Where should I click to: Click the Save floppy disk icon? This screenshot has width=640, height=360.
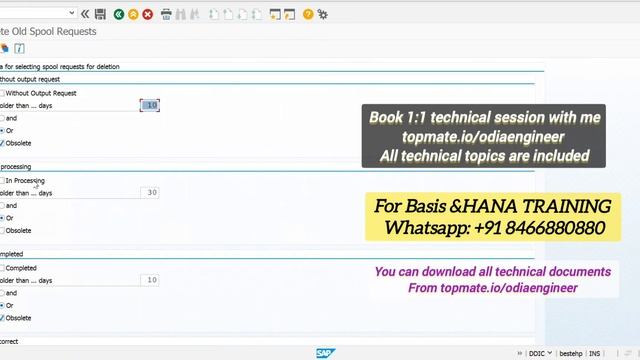(x=100, y=14)
